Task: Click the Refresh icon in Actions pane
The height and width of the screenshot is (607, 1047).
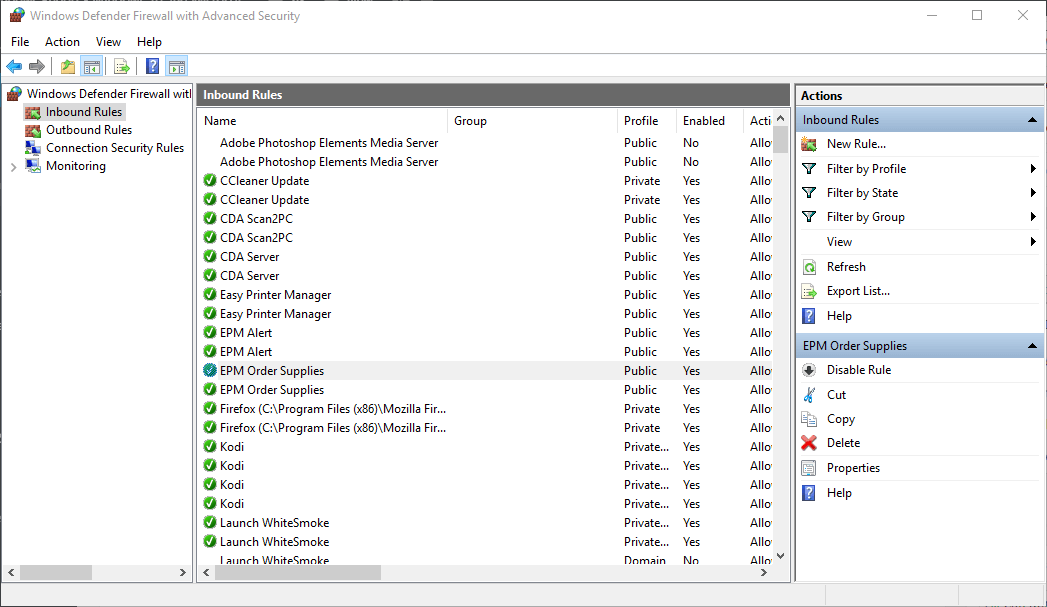Action: tap(808, 266)
